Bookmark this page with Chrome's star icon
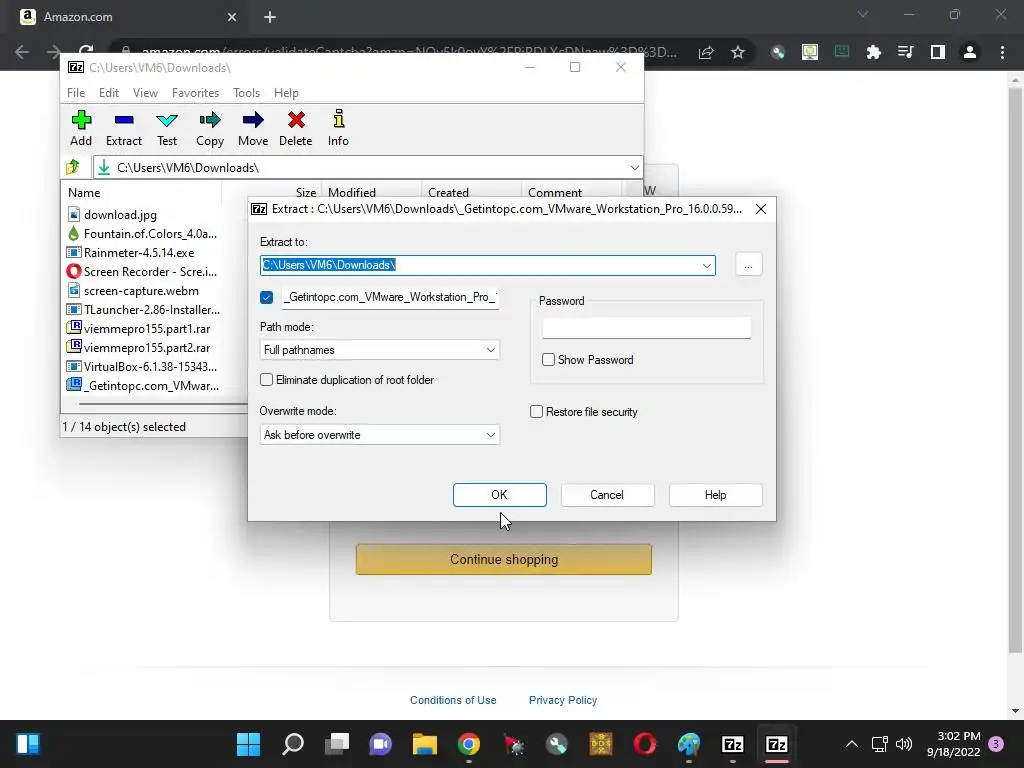This screenshot has width=1024, height=768. [738, 52]
